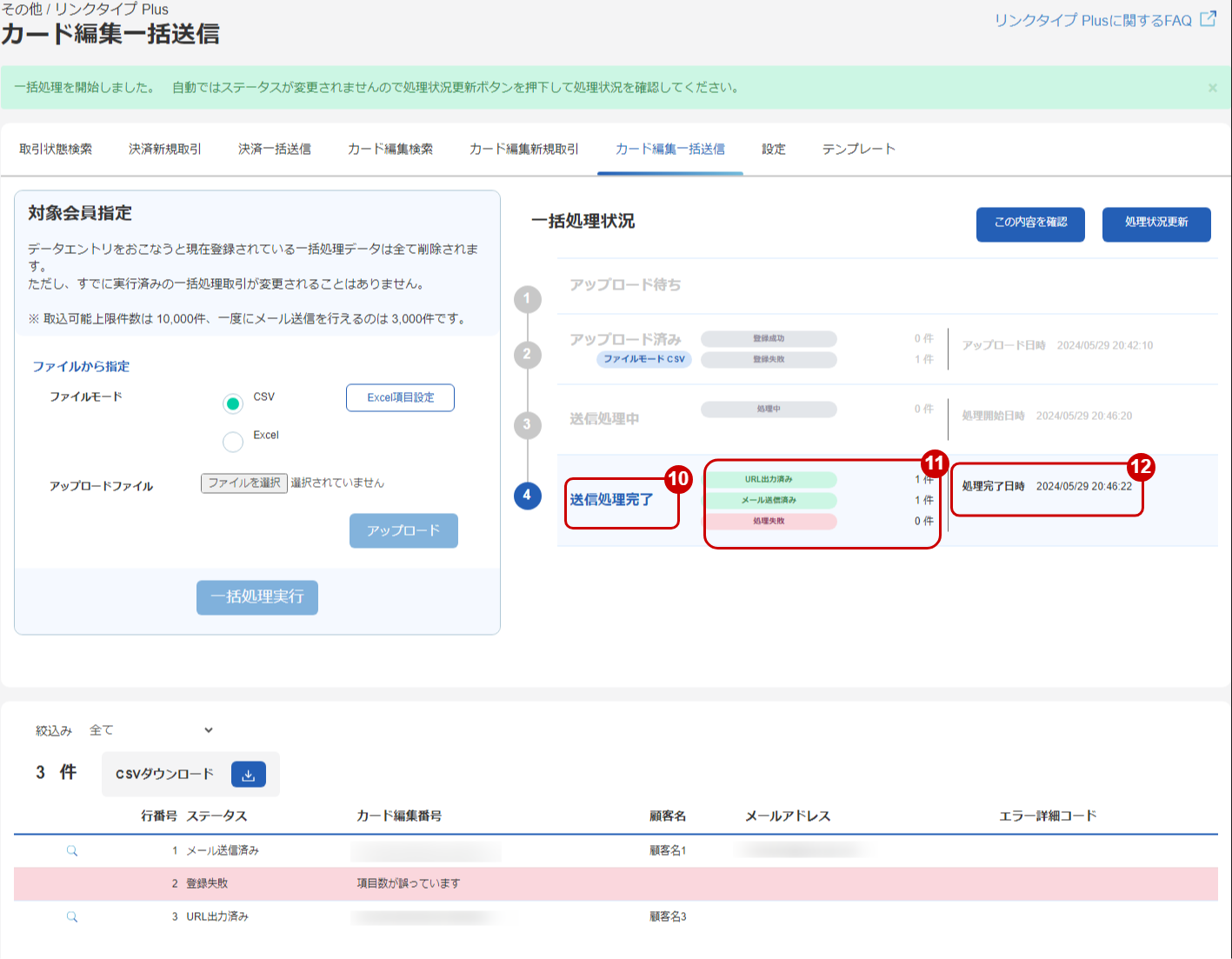The width and height of the screenshot is (1232, 959).
Task: Select the CSV file mode radio button
Action: tap(233, 403)
